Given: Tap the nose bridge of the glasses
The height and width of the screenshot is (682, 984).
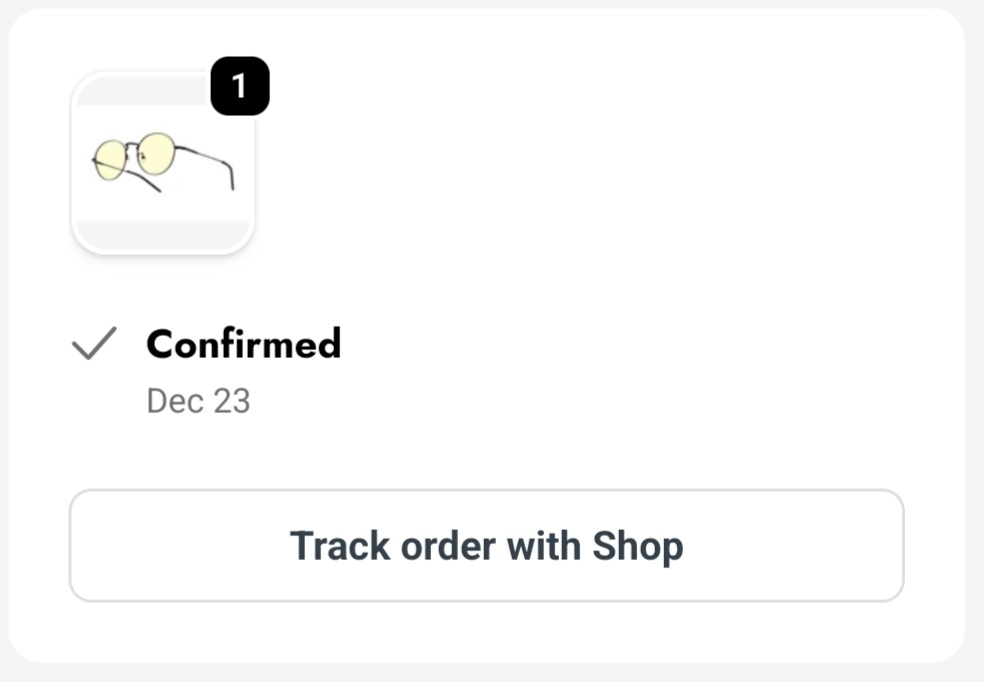Looking at the screenshot, I should click(133, 150).
